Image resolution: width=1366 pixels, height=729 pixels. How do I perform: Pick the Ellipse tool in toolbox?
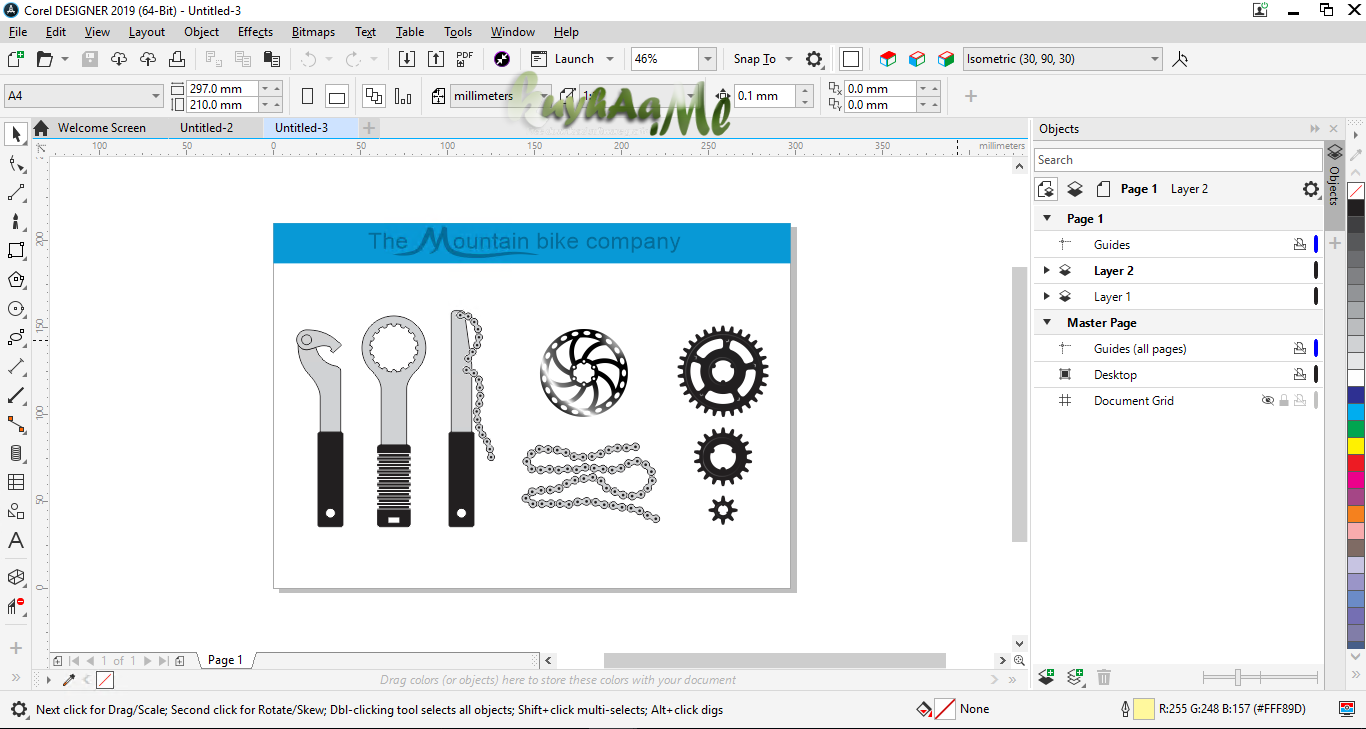click(16, 308)
